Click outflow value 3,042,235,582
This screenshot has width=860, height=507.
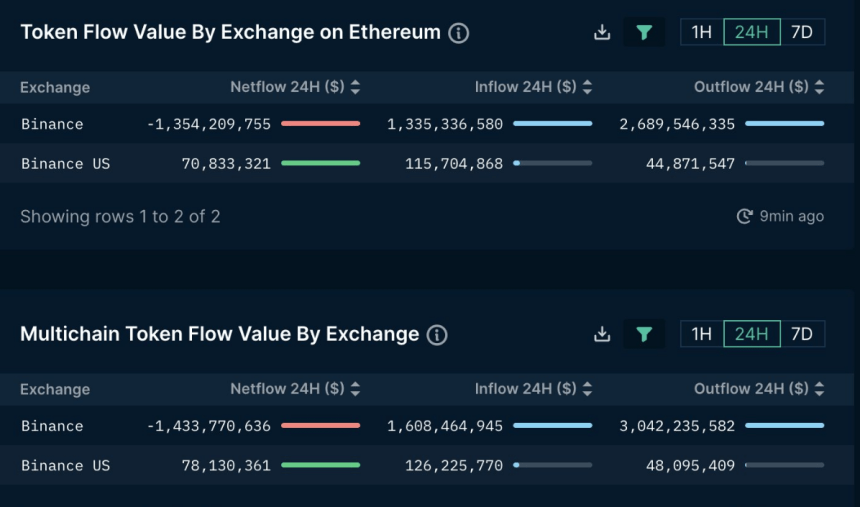(x=677, y=426)
